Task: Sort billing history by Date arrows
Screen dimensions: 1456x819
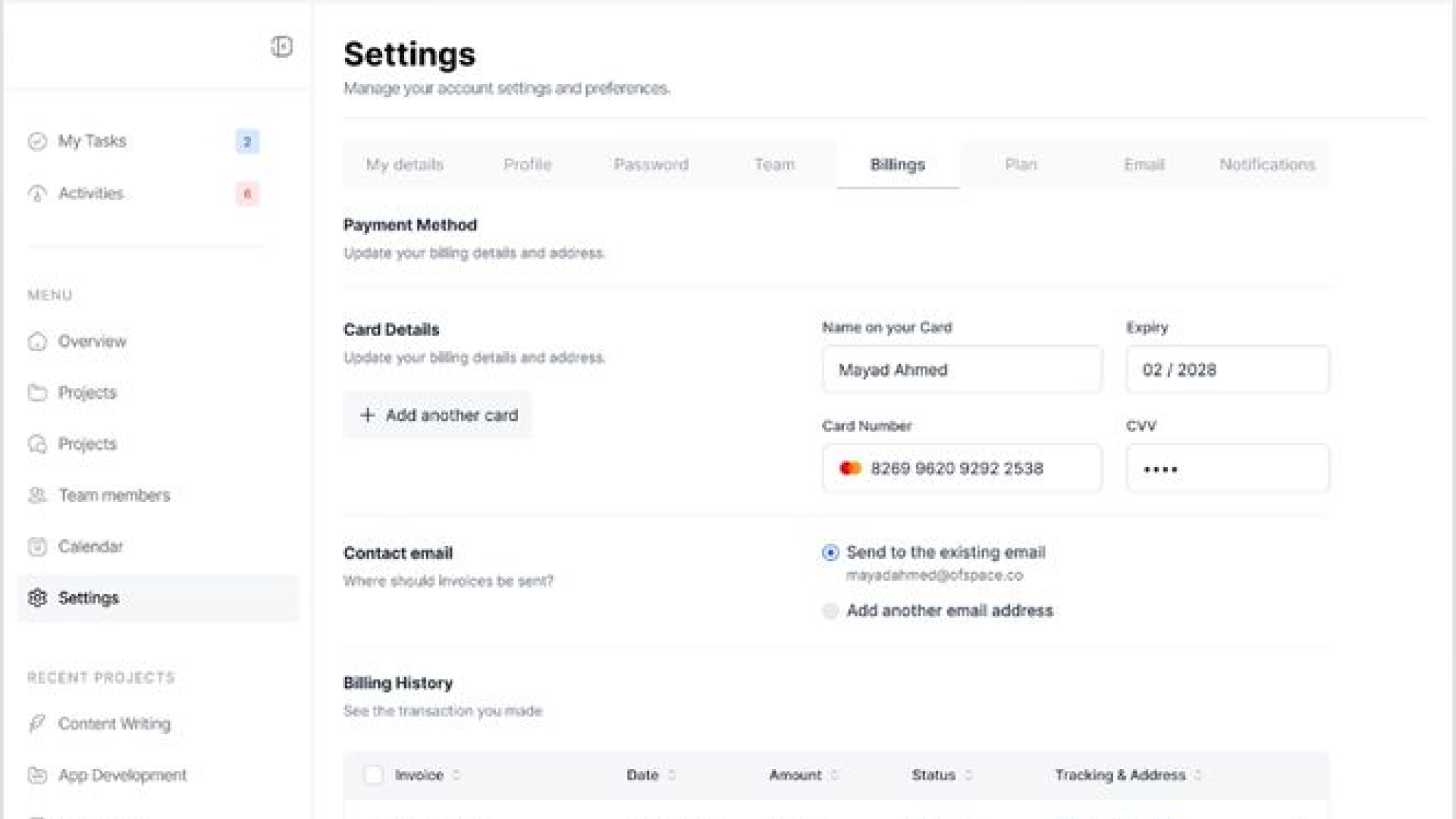Action: [x=672, y=775]
